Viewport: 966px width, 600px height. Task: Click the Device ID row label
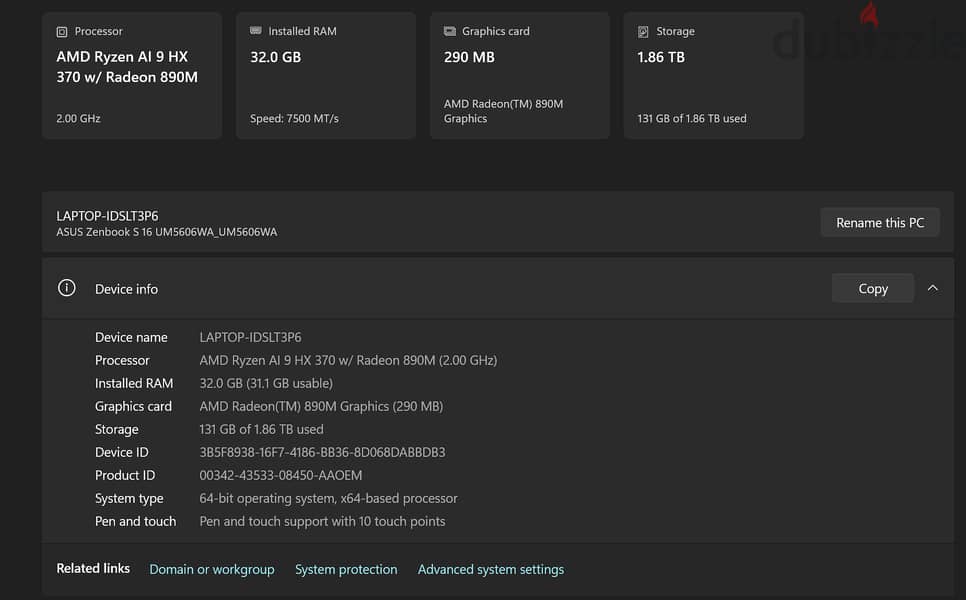[x=122, y=452]
